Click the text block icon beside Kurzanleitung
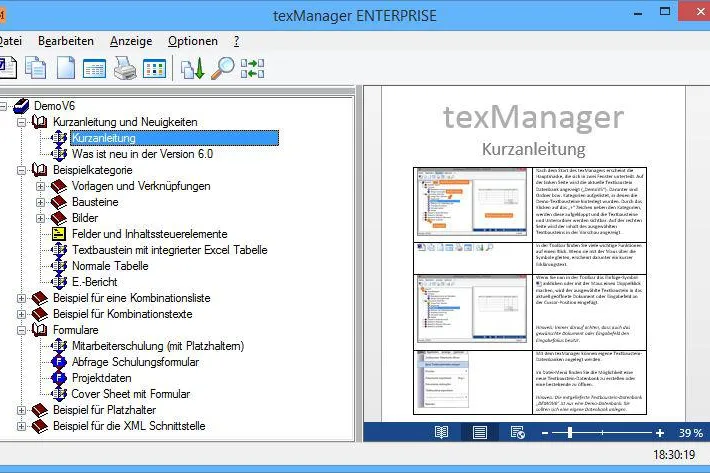The height and width of the screenshot is (473, 710). (x=59, y=138)
